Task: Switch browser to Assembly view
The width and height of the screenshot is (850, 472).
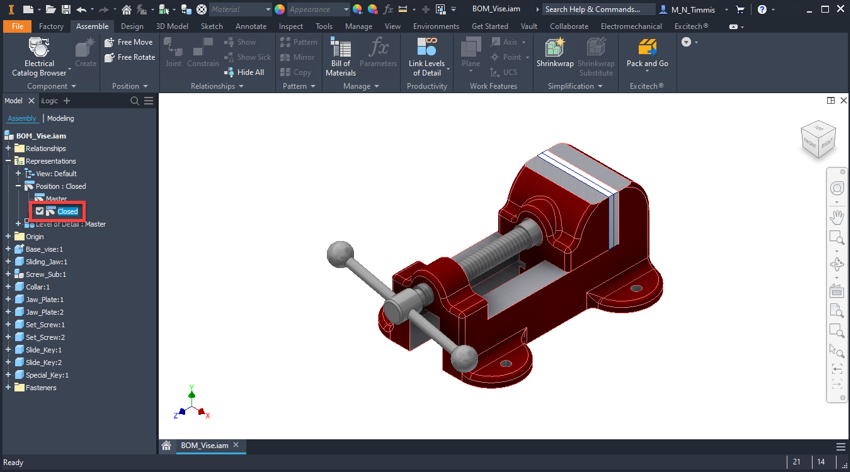Action: pos(21,118)
